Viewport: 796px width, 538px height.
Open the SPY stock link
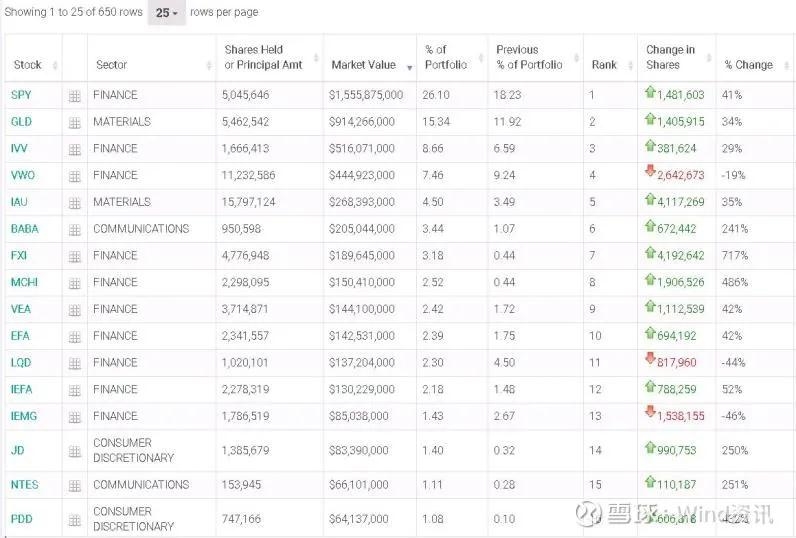pyautogui.click(x=21, y=95)
